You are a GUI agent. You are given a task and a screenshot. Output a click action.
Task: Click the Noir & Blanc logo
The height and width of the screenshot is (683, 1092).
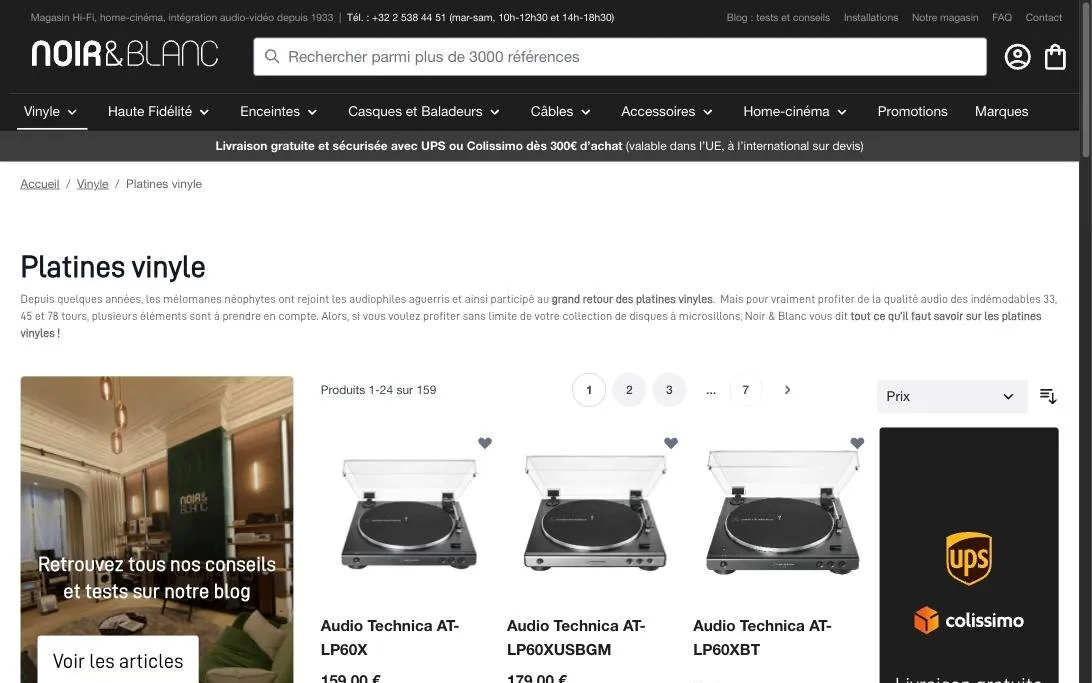[125, 54]
